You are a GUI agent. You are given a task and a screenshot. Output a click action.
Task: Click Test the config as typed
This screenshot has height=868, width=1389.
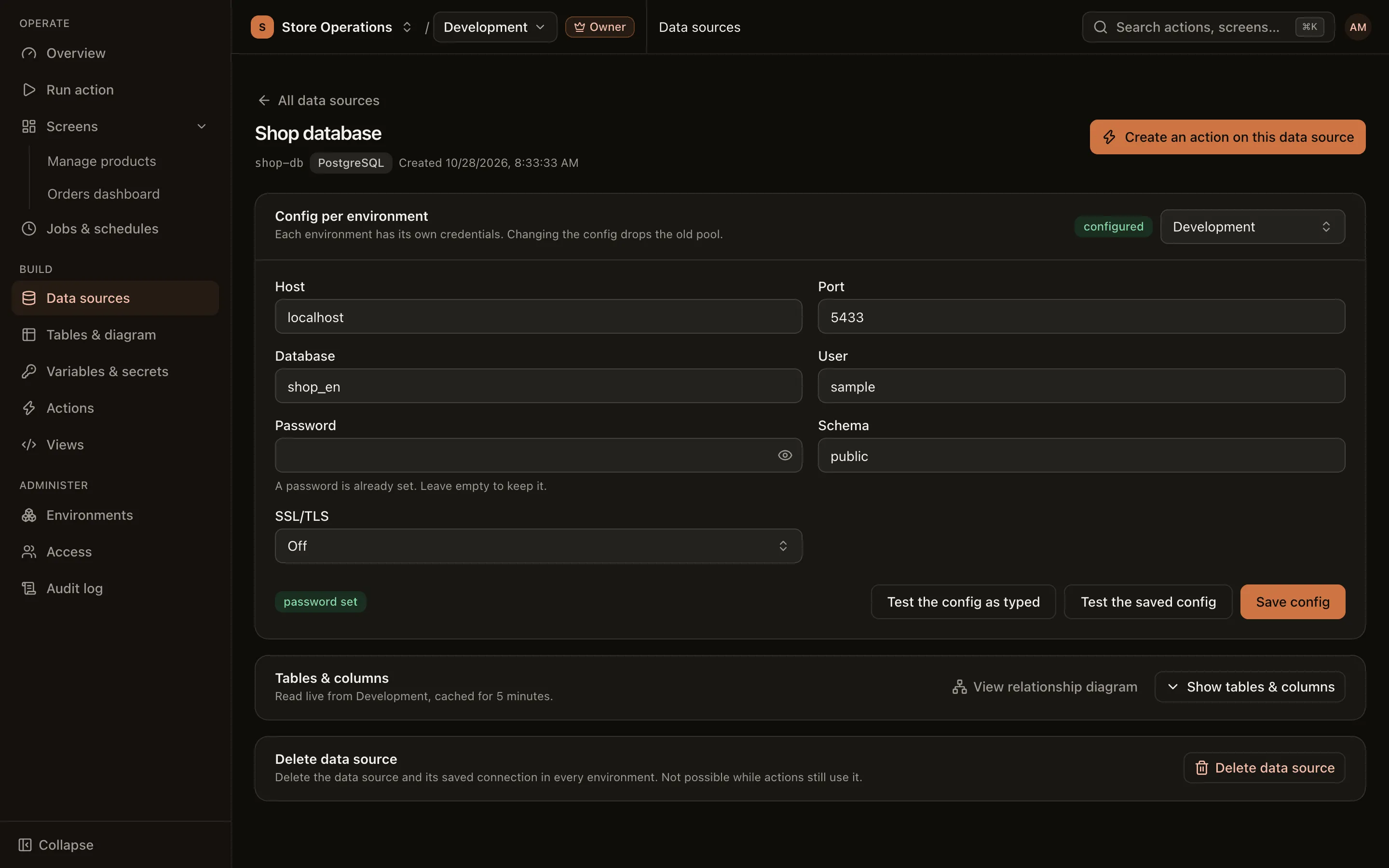[x=963, y=602]
